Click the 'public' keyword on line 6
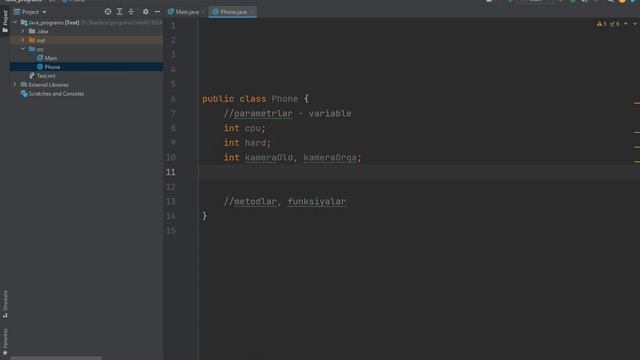The height and width of the screenshot is (360, 640). coord(218,99)
